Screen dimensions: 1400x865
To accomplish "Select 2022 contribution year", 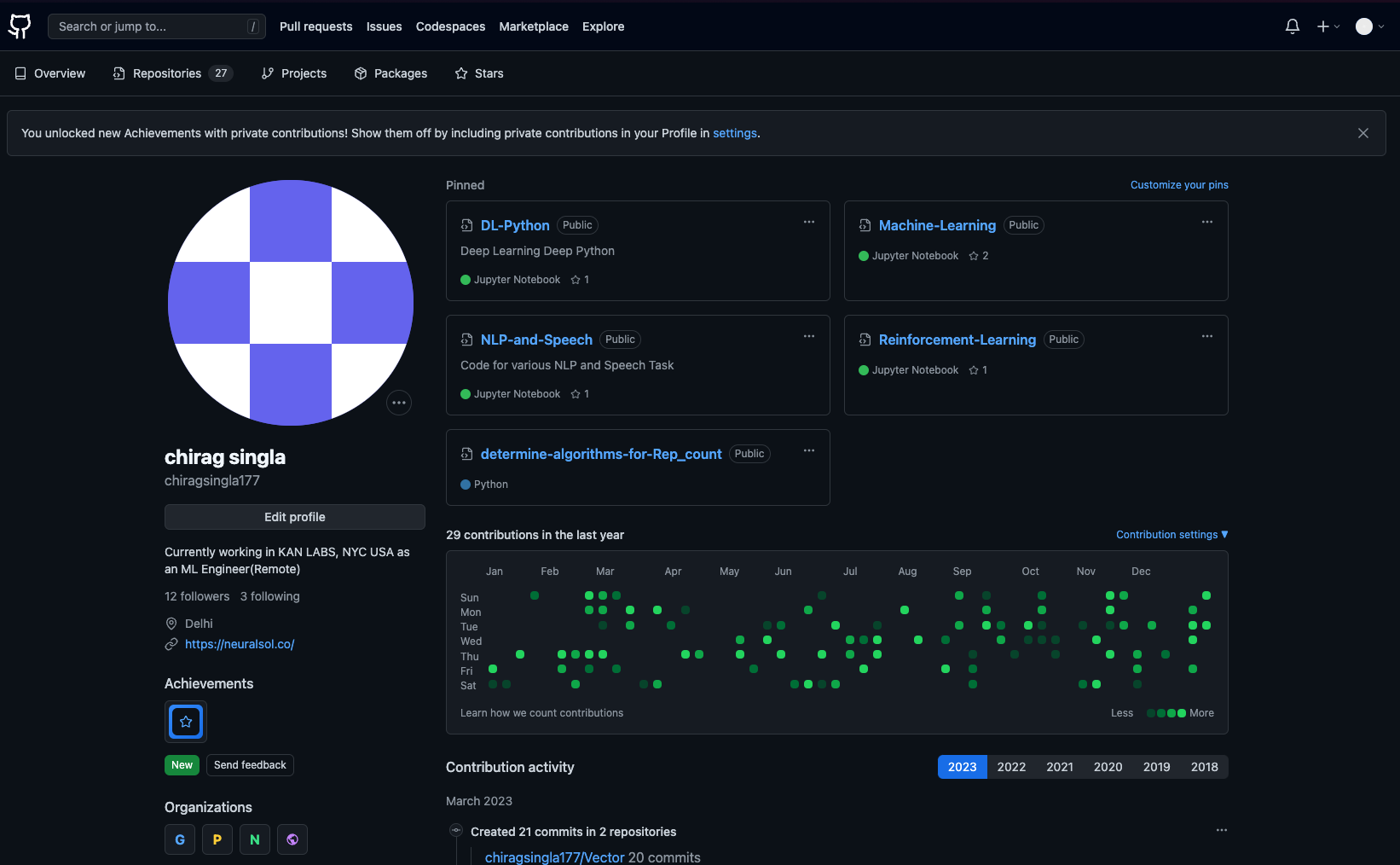I will pyautogui.click(x=1011, y=767).
